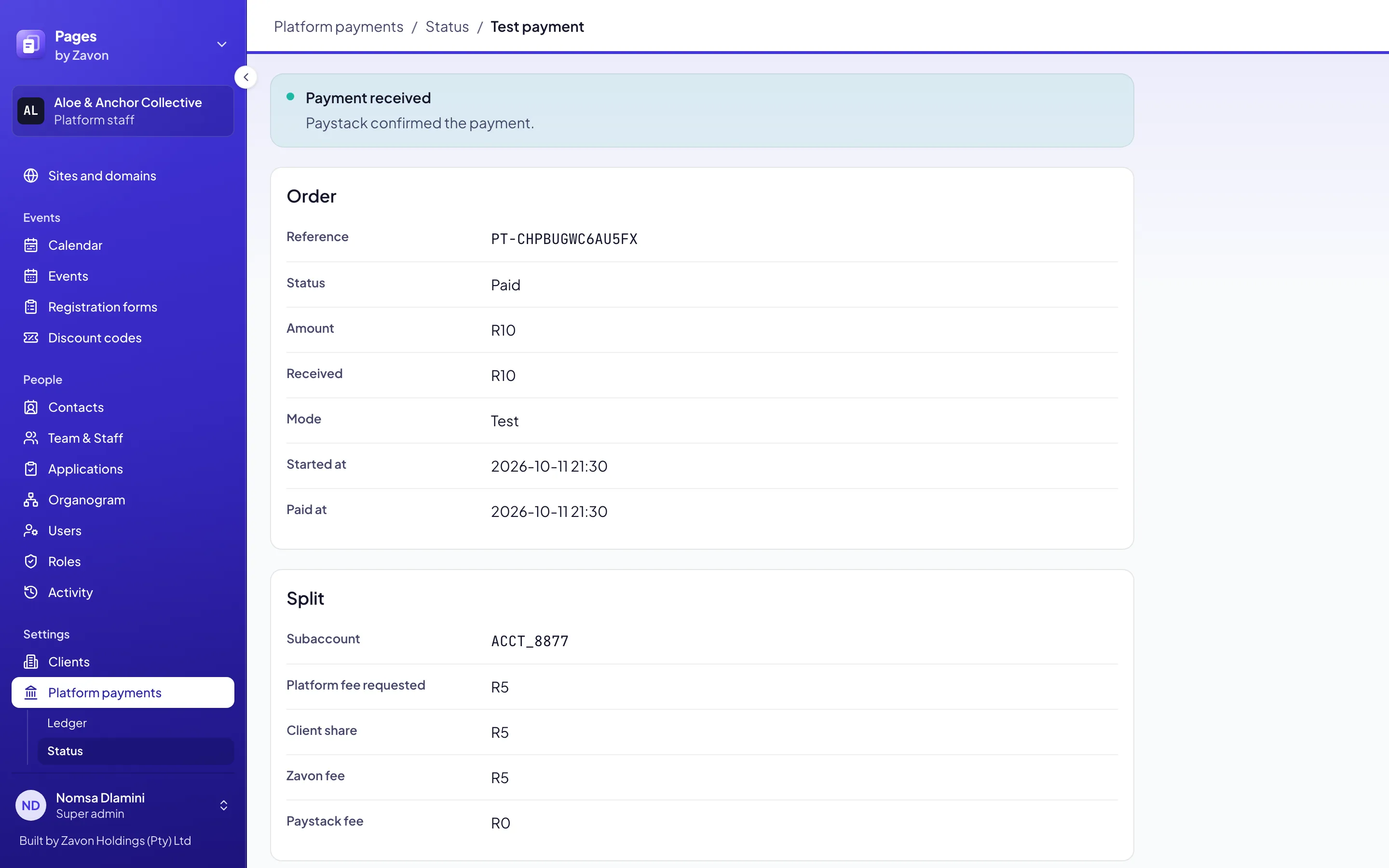Select Platform payments in the sidebar

coord(123,692)
